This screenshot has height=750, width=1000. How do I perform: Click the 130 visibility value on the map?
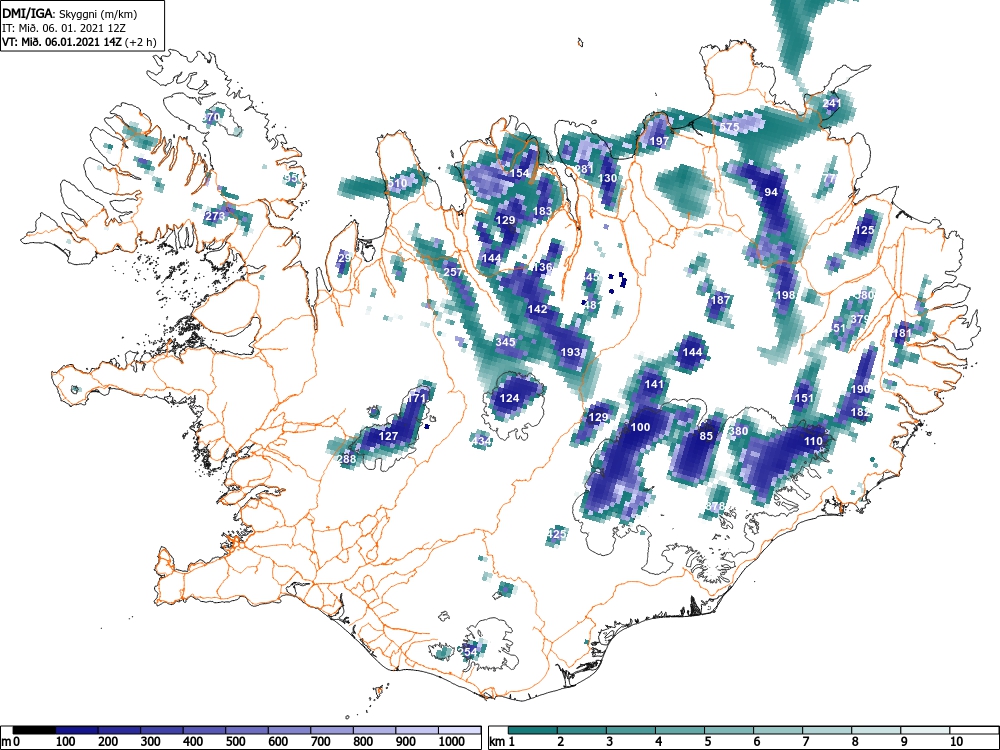coord(608,178)
